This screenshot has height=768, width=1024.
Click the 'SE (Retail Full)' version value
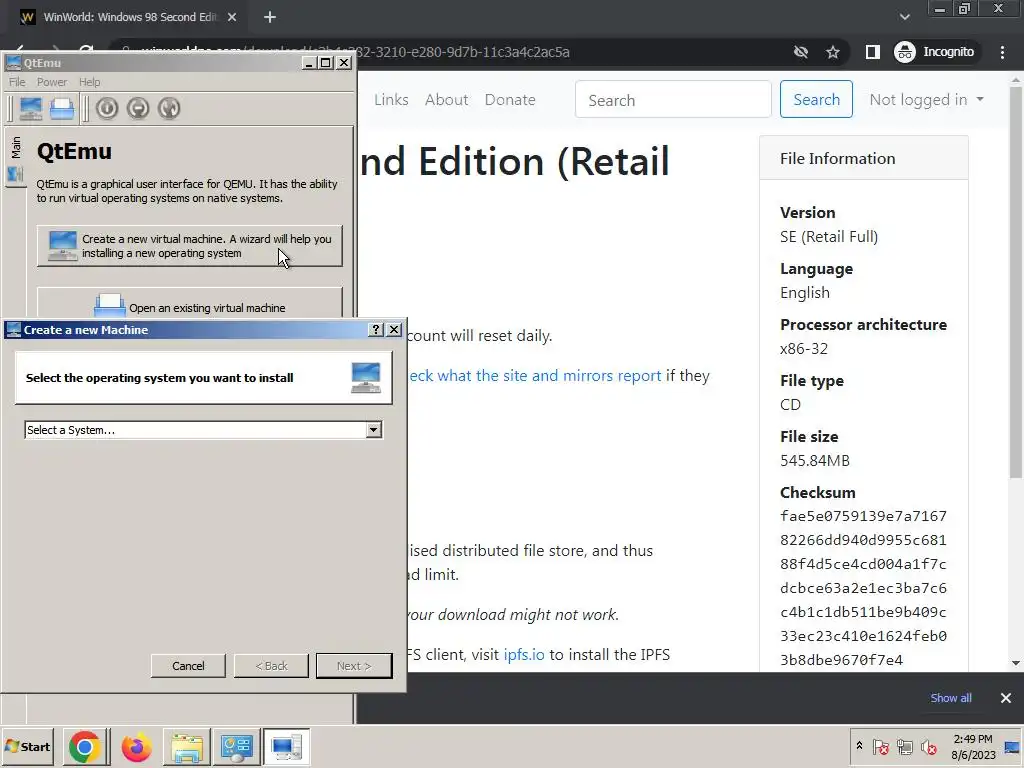[829, 236]
